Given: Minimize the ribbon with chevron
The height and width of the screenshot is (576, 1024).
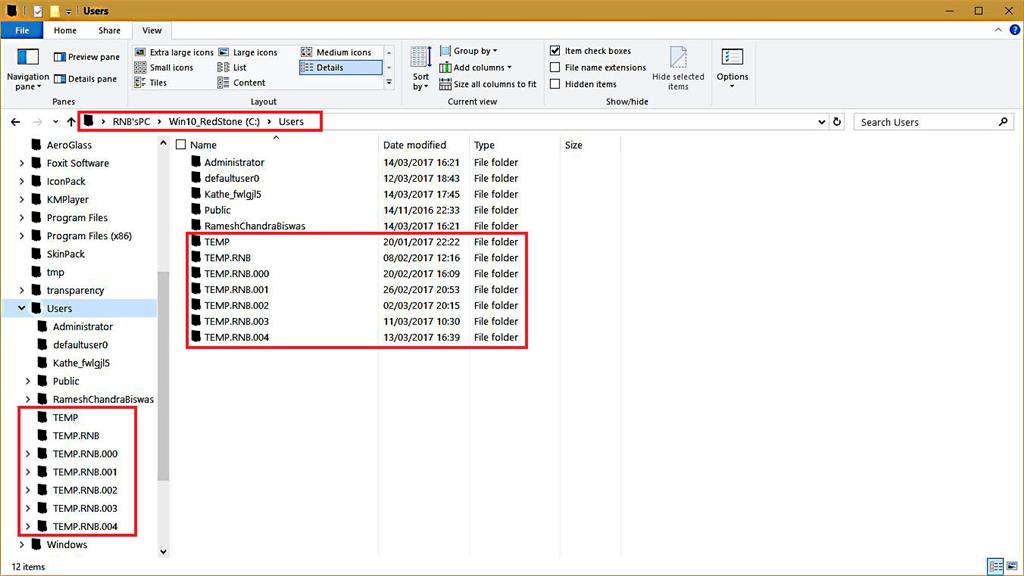Looking at the screenshot, I should coord(998,30).
